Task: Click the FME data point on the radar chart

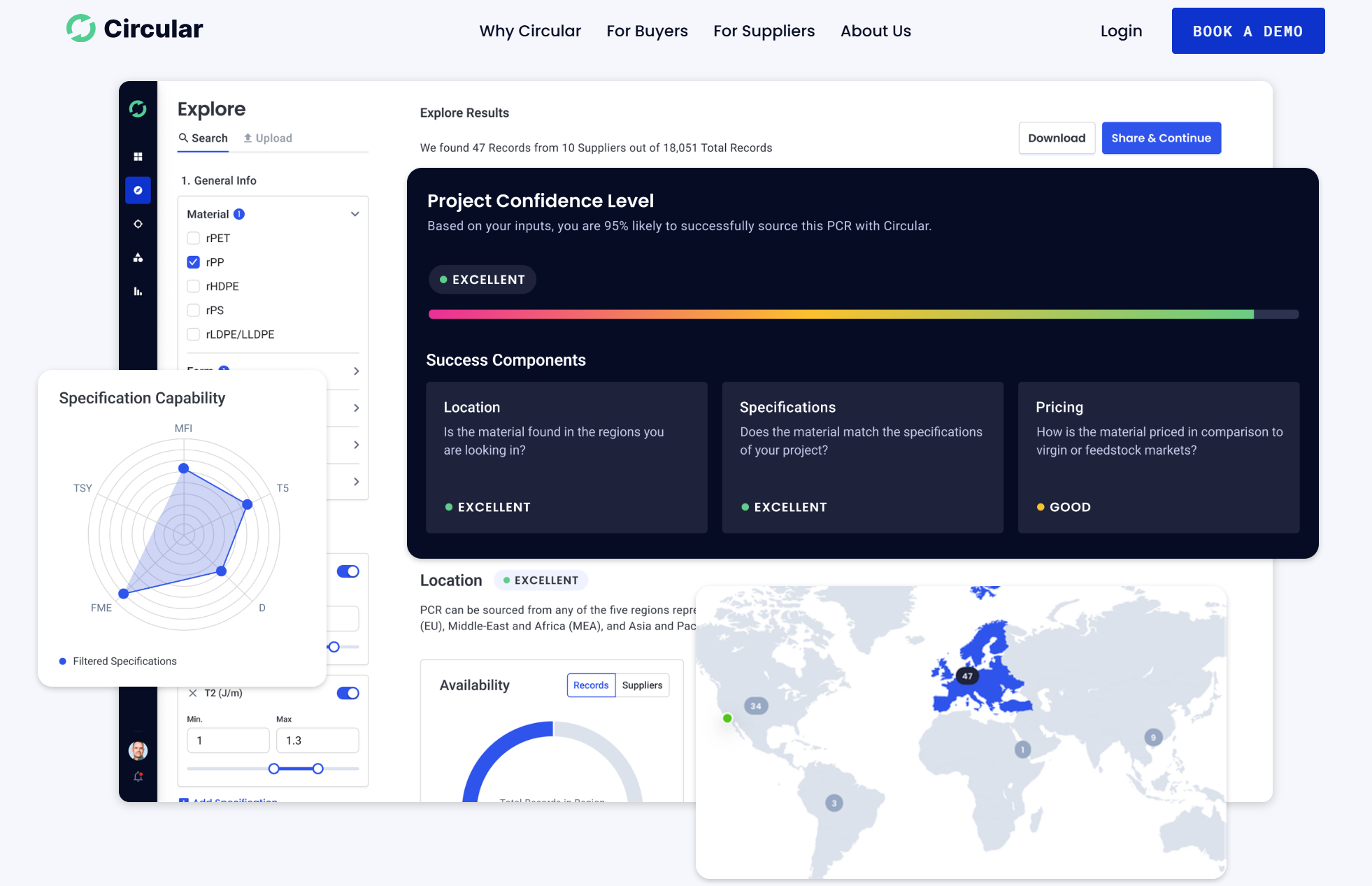Action: (x=123, y=594)
